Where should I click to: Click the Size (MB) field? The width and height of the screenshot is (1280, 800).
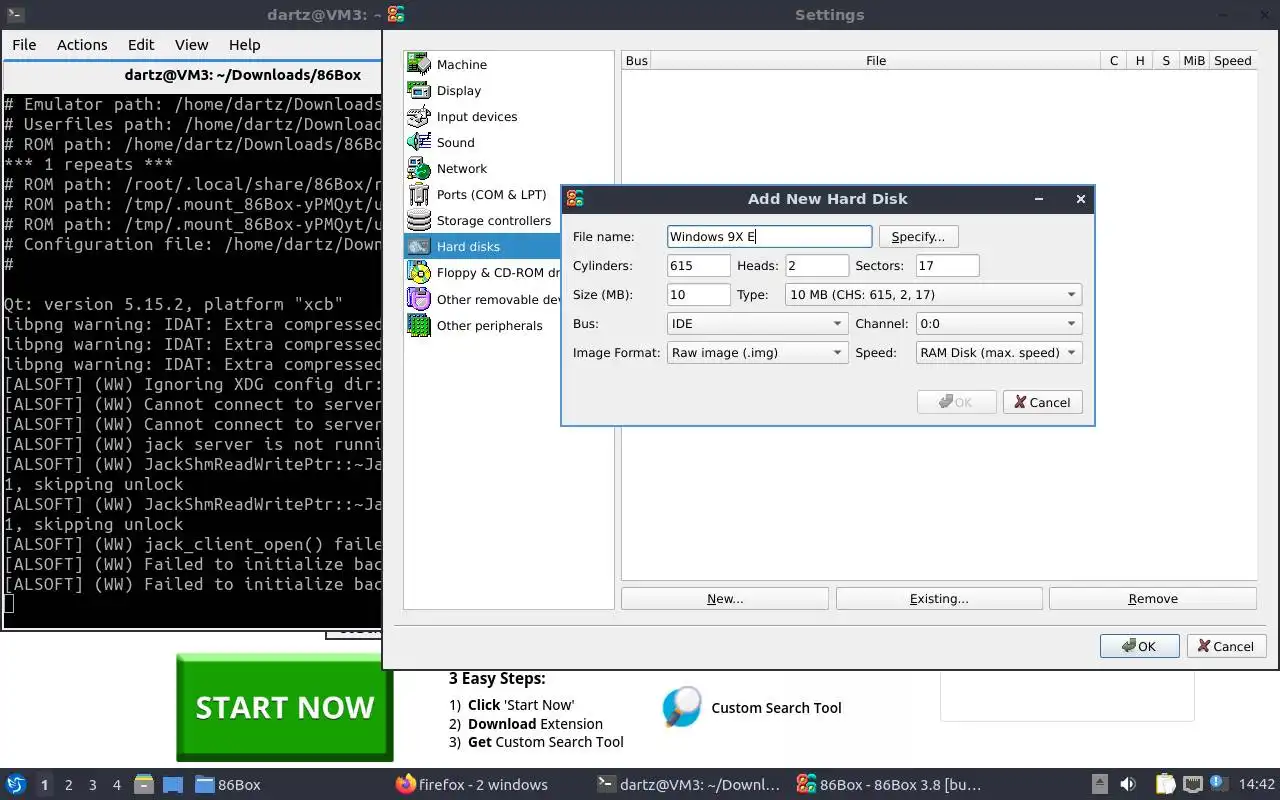[x=699, y=295]
